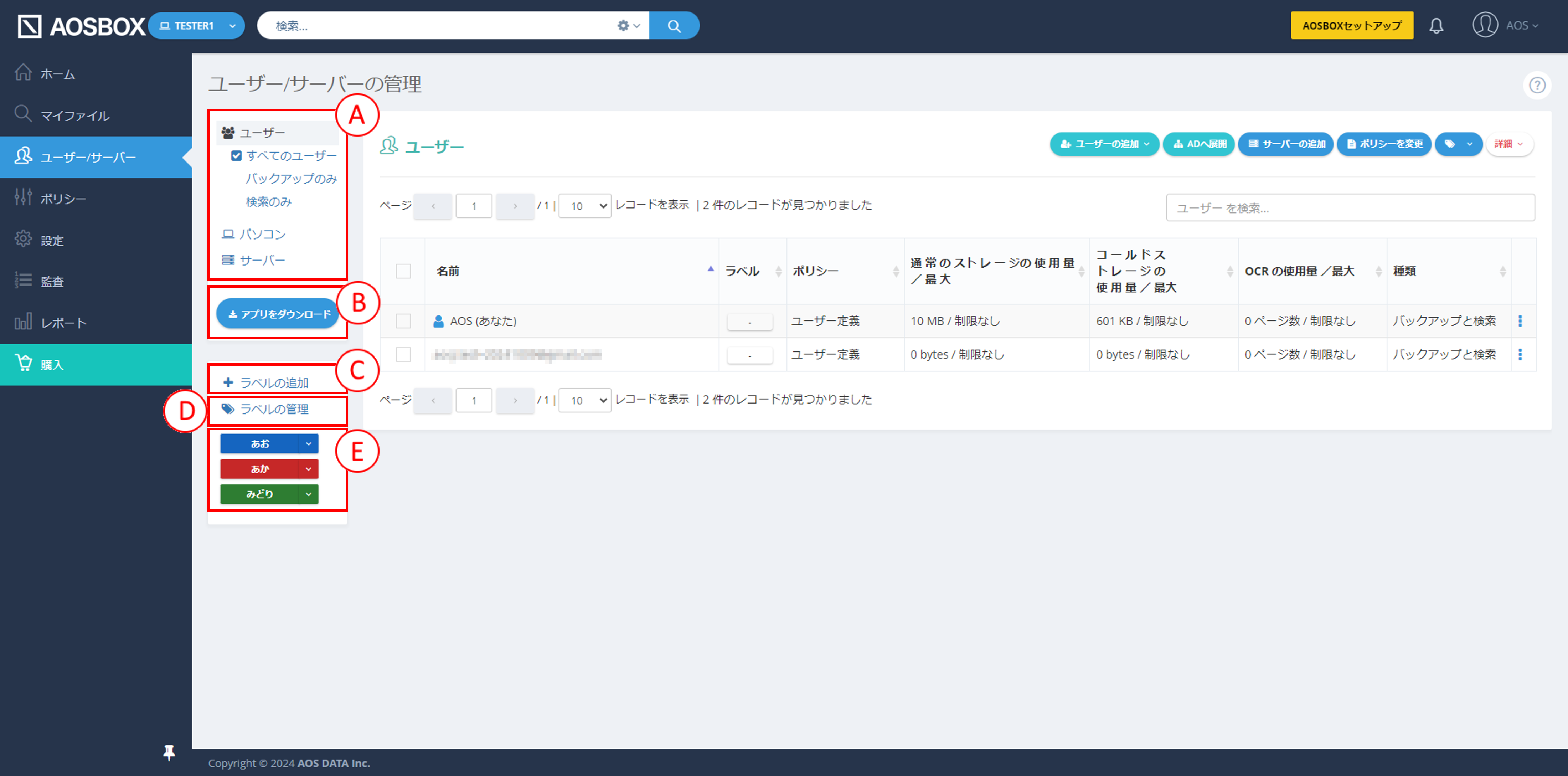Click bottom pager page number field
Screen dimensions: 1568x776
pyautogui.click(x=474, y=401)
